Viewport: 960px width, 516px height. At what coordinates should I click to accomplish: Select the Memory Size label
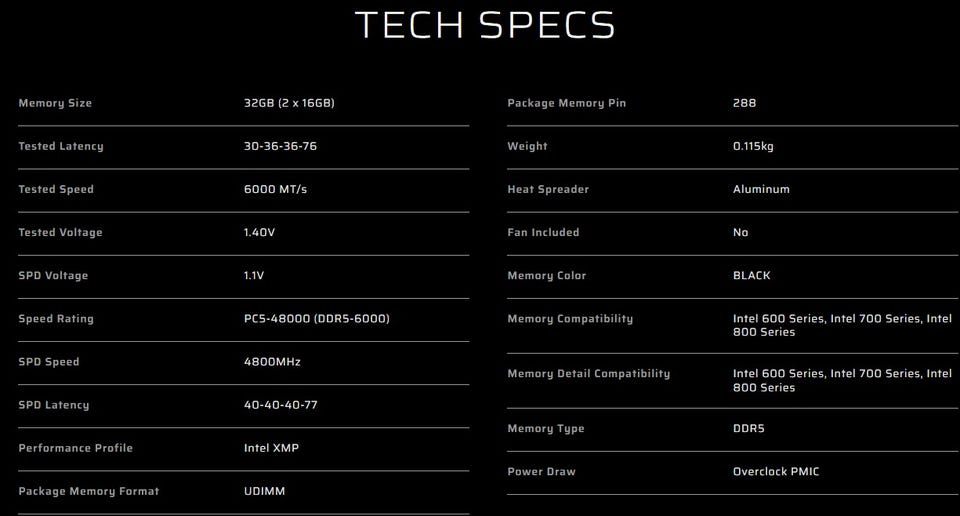coord(55,103)
